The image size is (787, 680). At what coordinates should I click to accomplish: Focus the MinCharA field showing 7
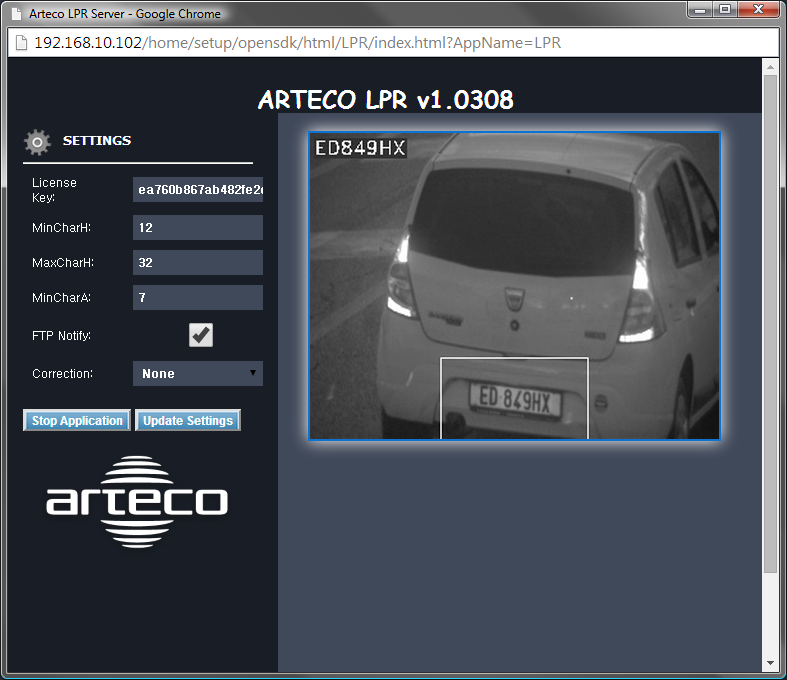pos(198,298)
